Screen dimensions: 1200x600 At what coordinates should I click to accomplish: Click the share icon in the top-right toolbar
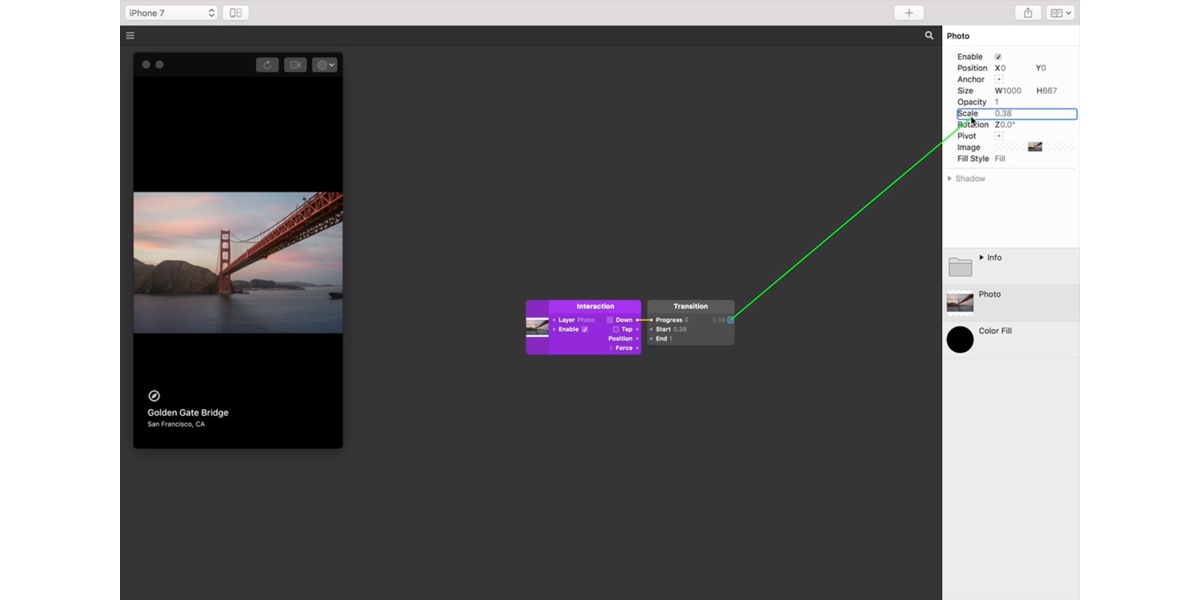[1028, 12]
